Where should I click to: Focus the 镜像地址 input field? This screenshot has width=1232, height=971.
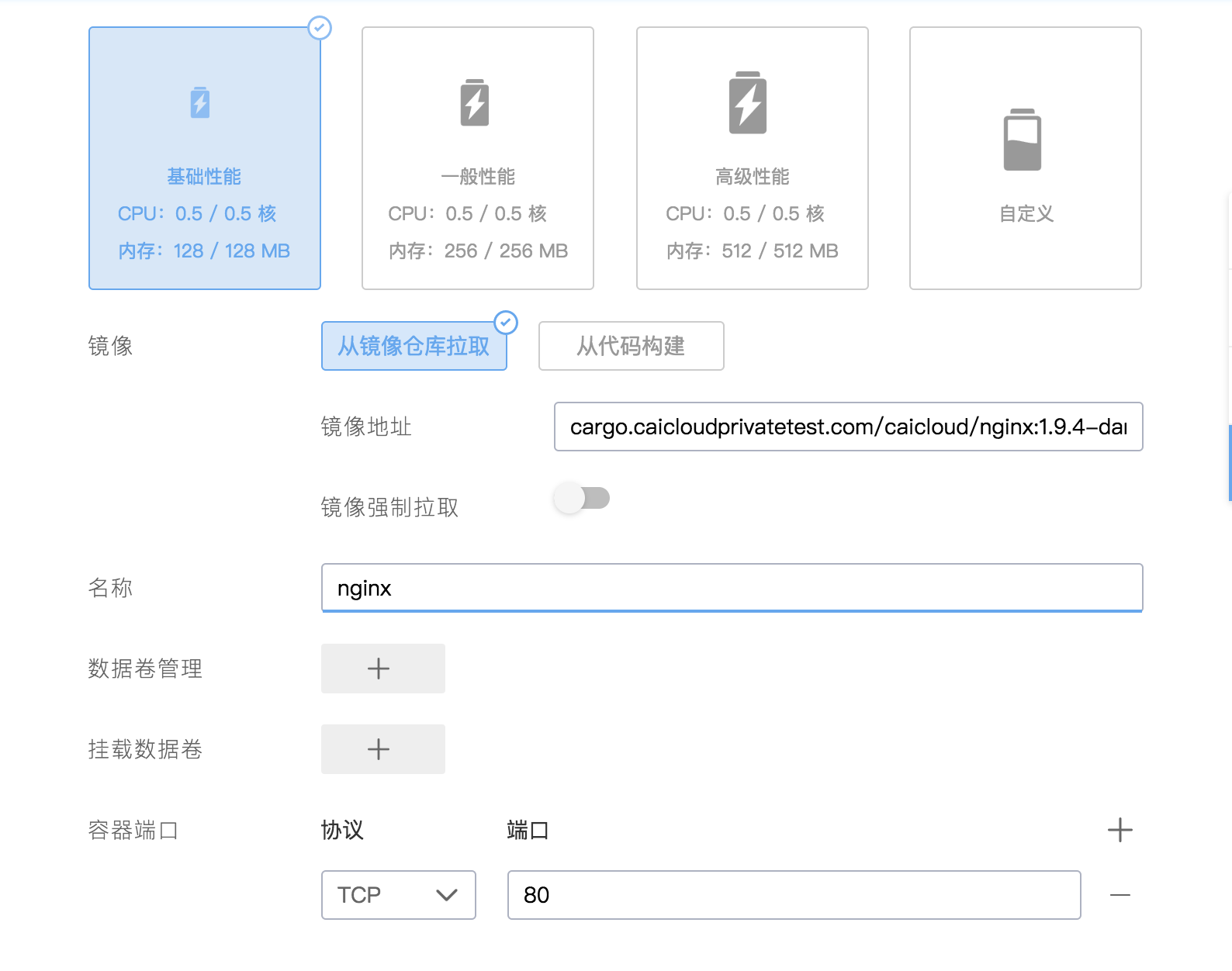click(x=848, y=427)
